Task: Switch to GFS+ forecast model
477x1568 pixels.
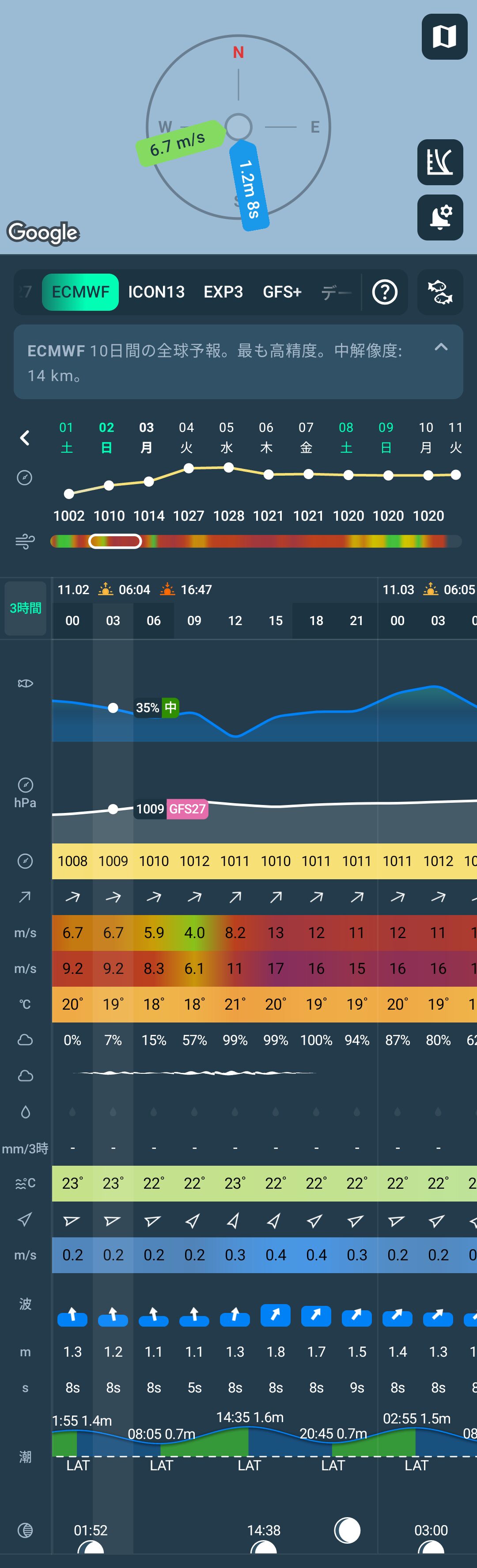Action: coord(282,292)
